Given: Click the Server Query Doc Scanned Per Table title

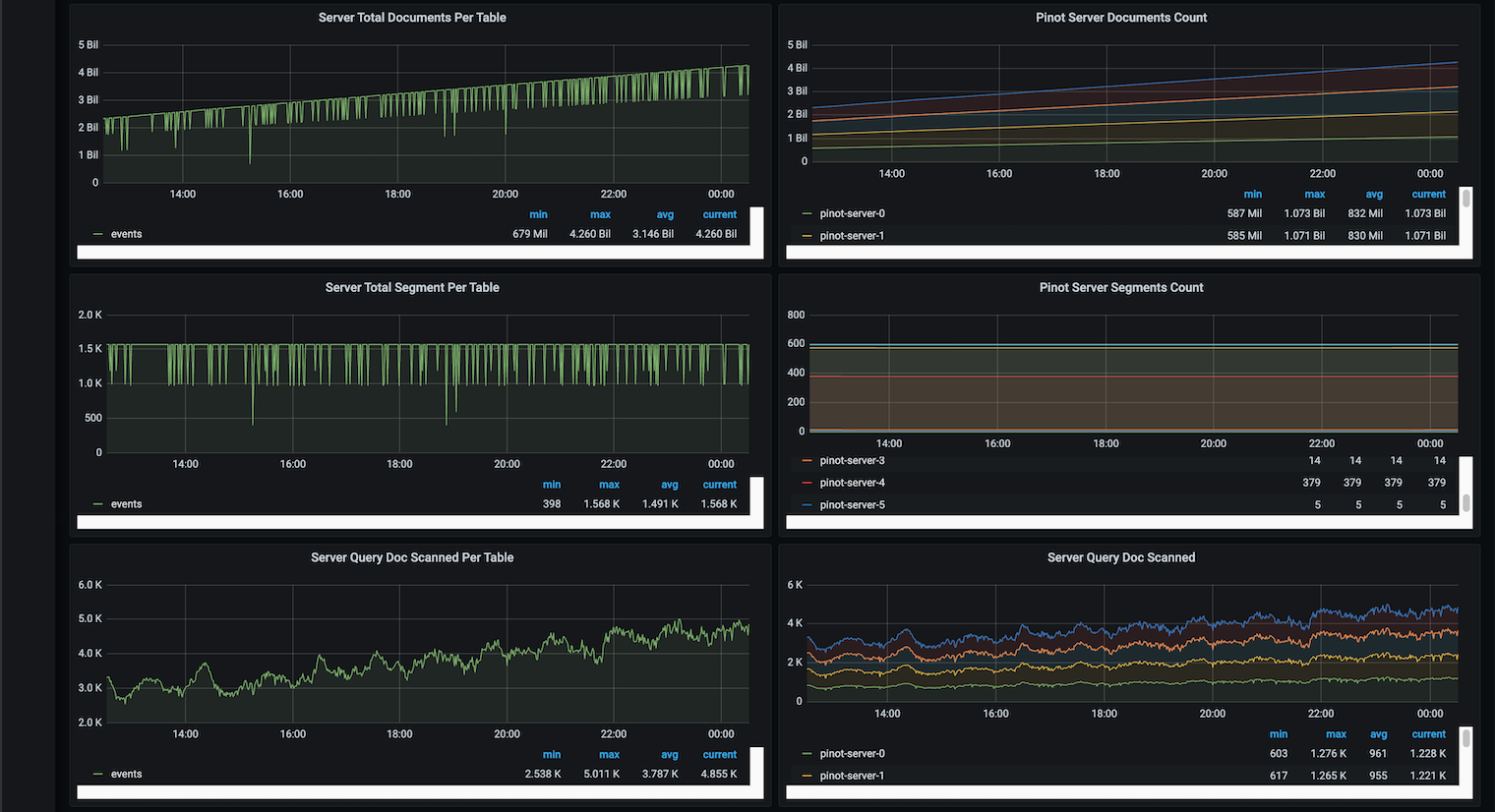Looking at the screenshot, I should [412, 557].
